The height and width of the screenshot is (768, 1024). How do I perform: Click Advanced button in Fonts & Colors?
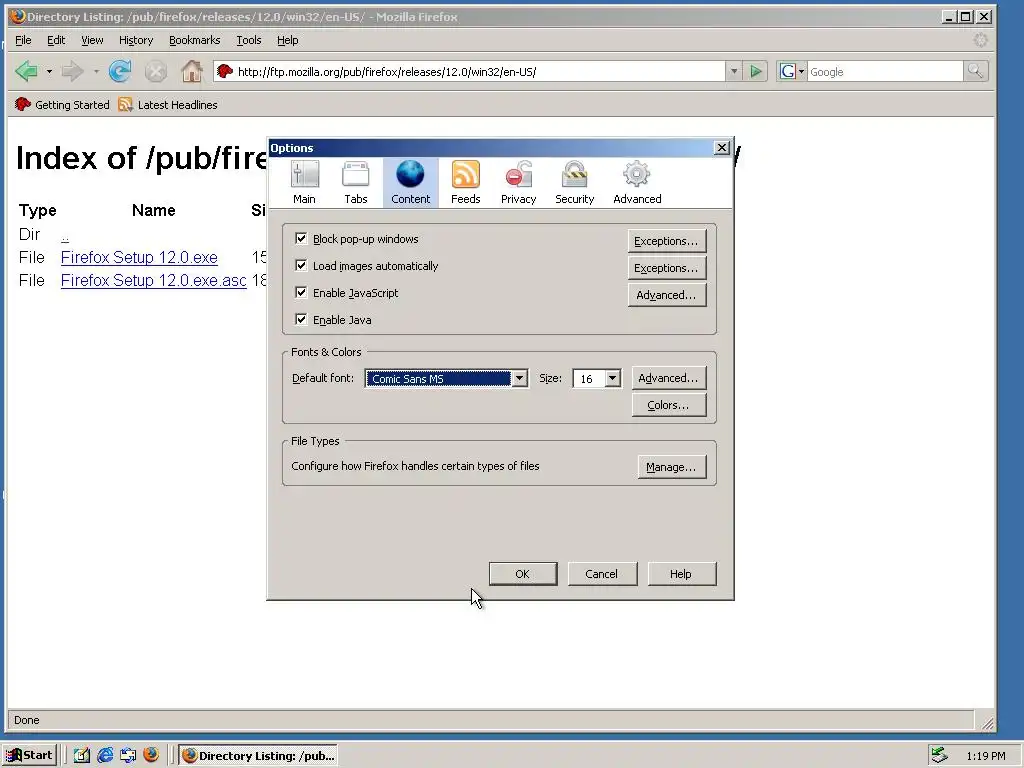point(668,377)
